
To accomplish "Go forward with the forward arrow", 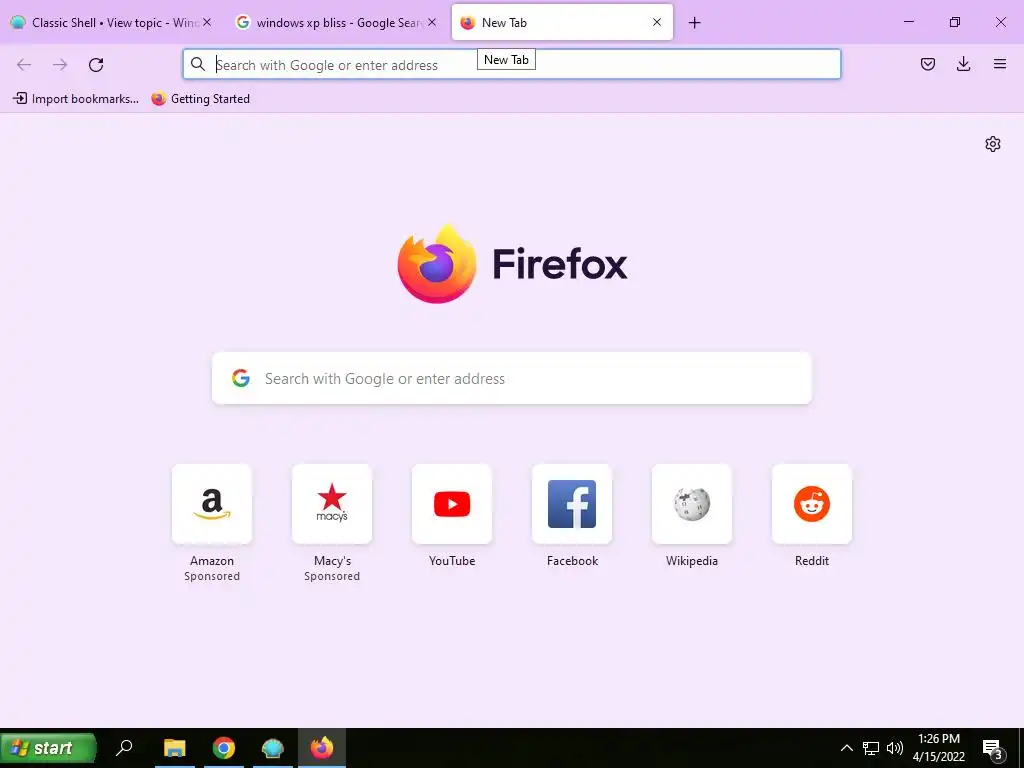I will (60, 64).
